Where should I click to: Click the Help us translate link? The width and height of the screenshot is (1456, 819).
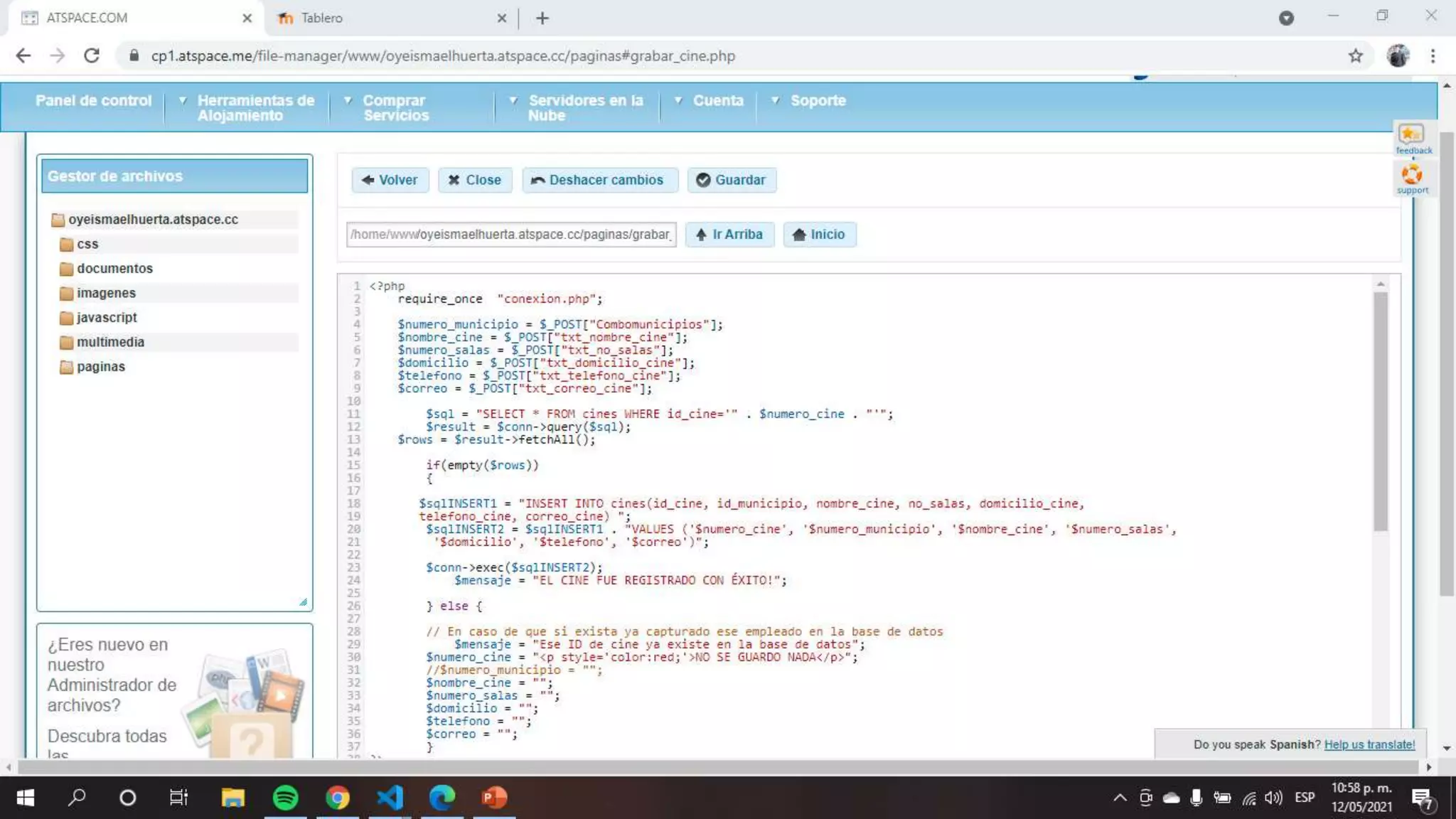(x=1369, y=744)
